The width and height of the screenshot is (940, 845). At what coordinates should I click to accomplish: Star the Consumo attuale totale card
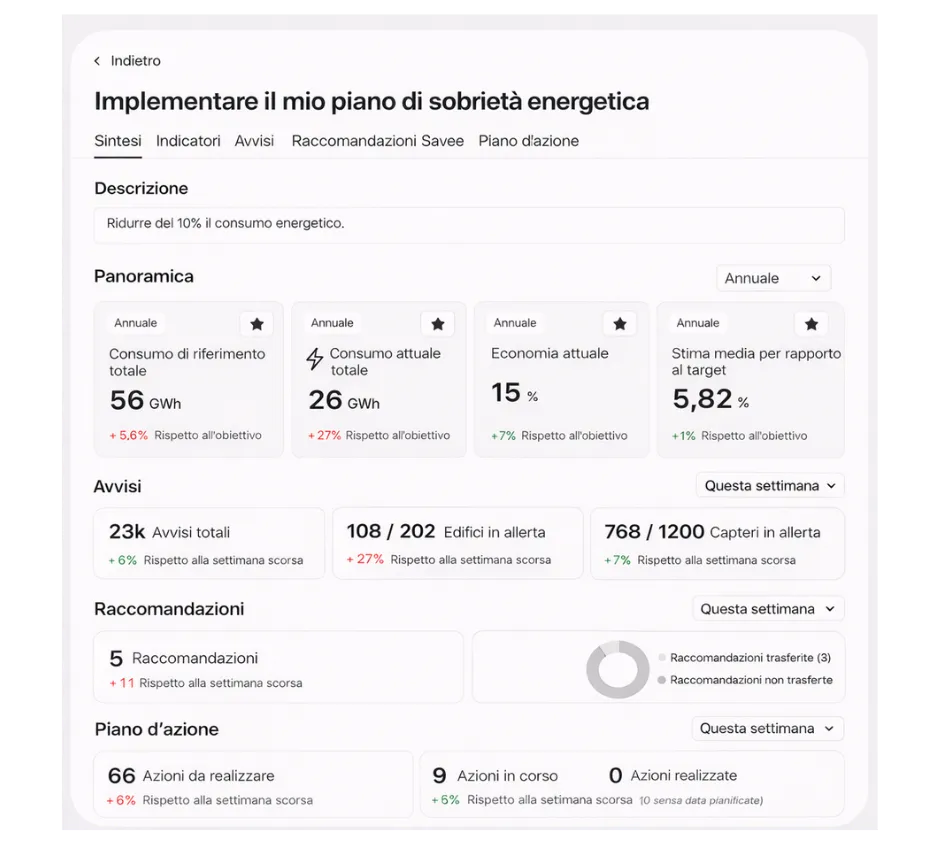438,323
